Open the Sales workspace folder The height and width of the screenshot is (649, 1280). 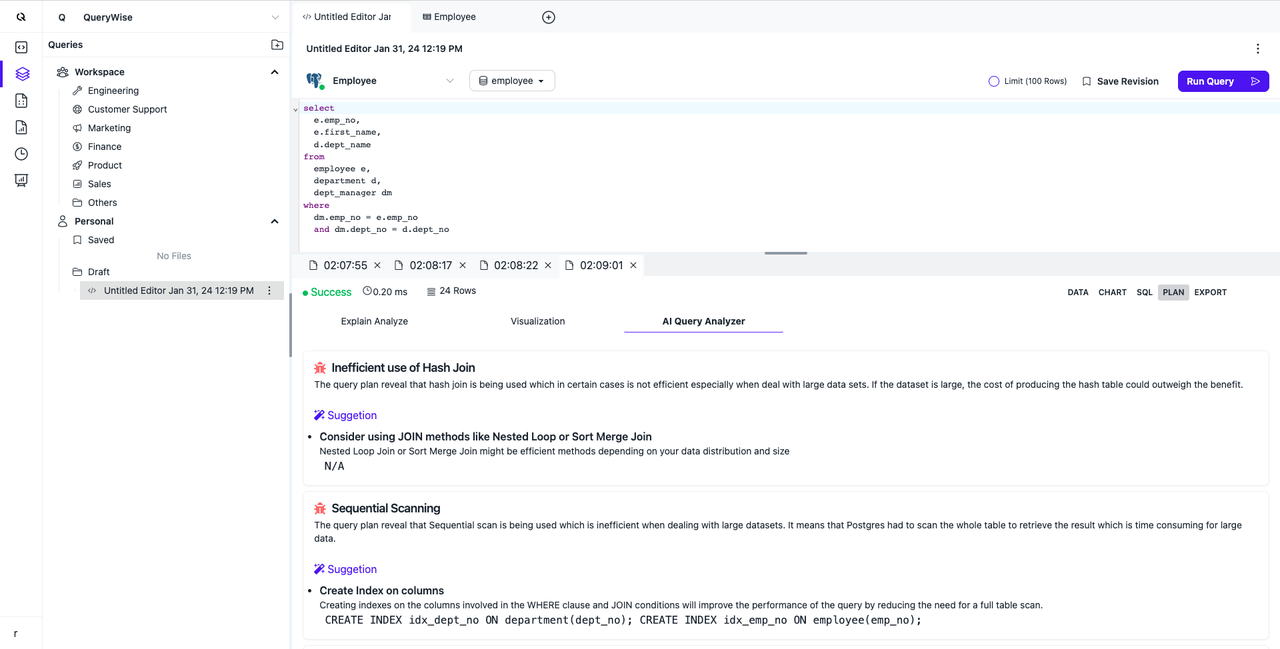(x=99, y=184)
